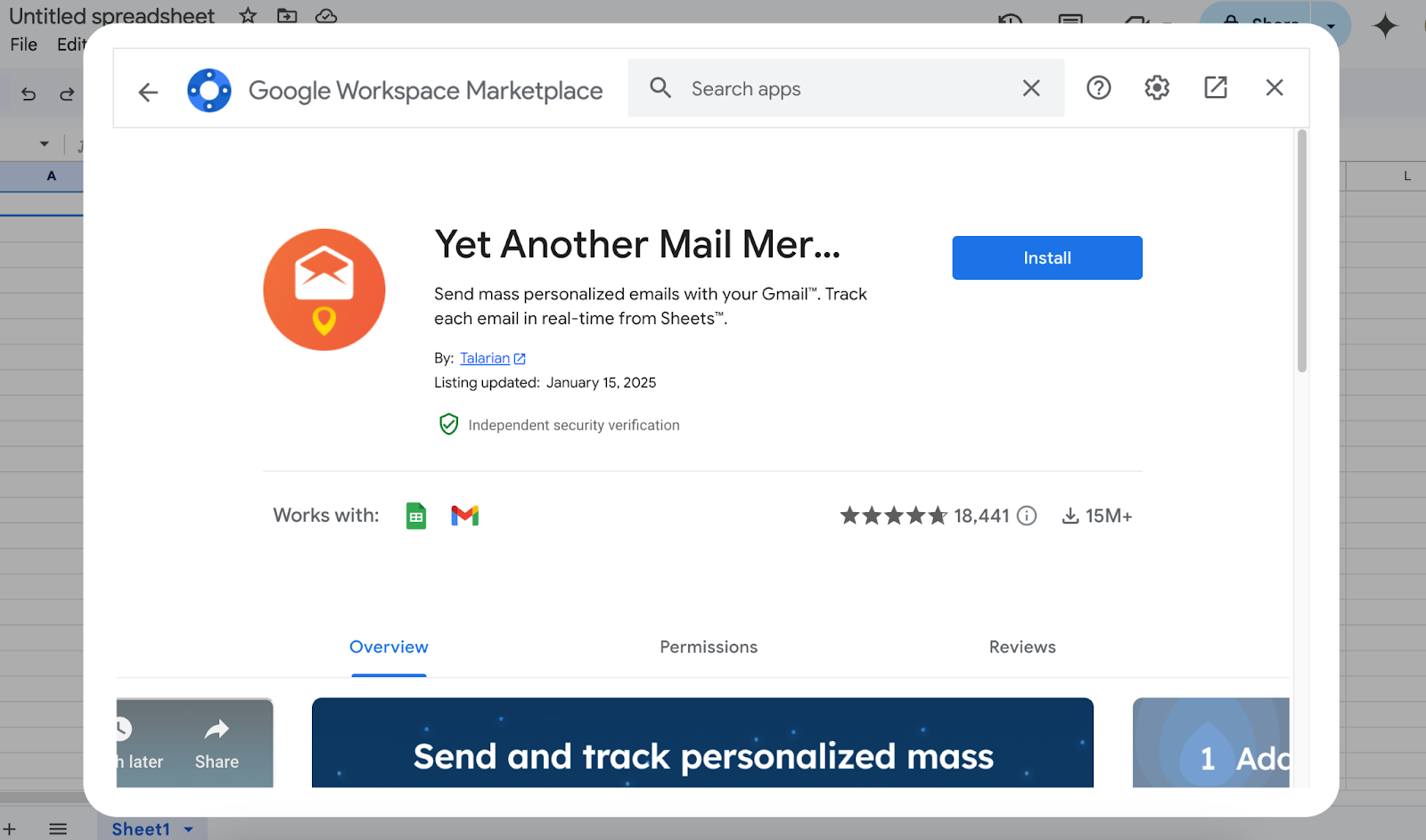Select the Sheet1 sheet tab

[x=141, y=829]
